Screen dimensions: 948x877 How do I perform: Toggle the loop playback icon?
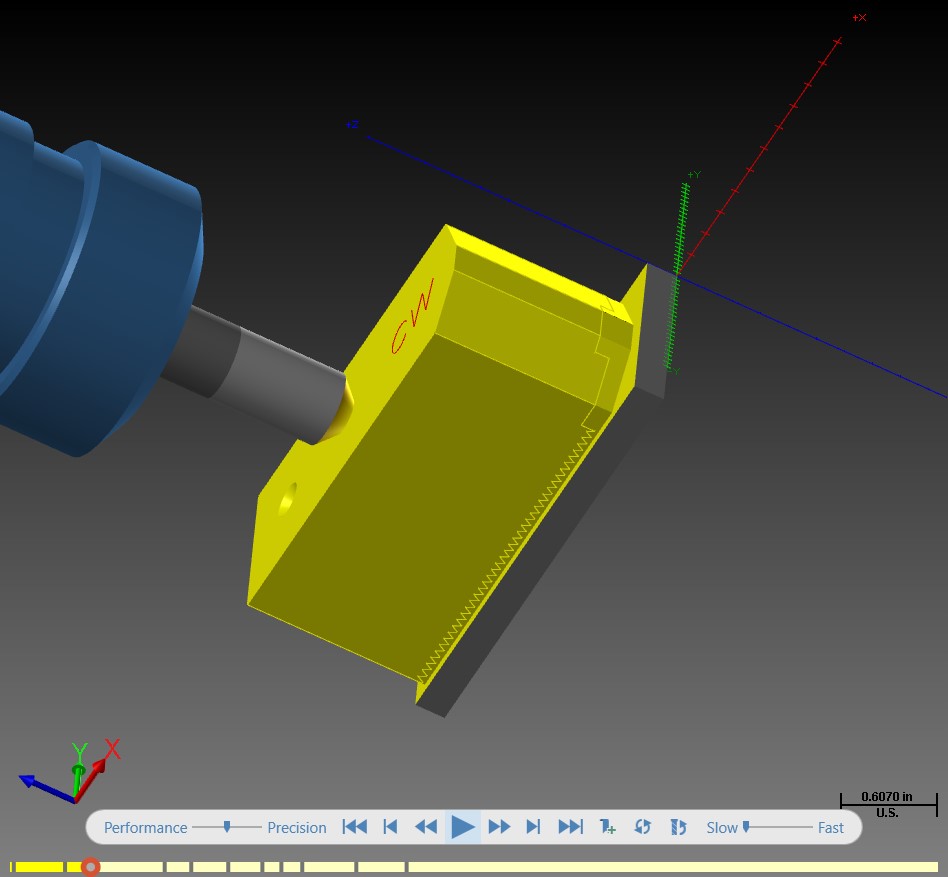pyautogui.click(x=642, y=827)
